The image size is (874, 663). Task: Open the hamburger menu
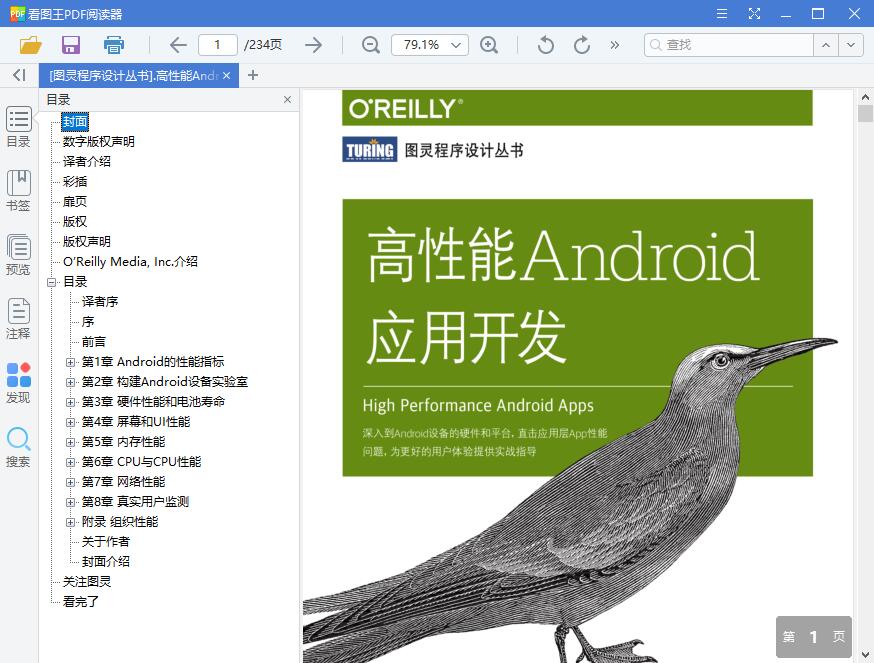(x=721, y=14)
